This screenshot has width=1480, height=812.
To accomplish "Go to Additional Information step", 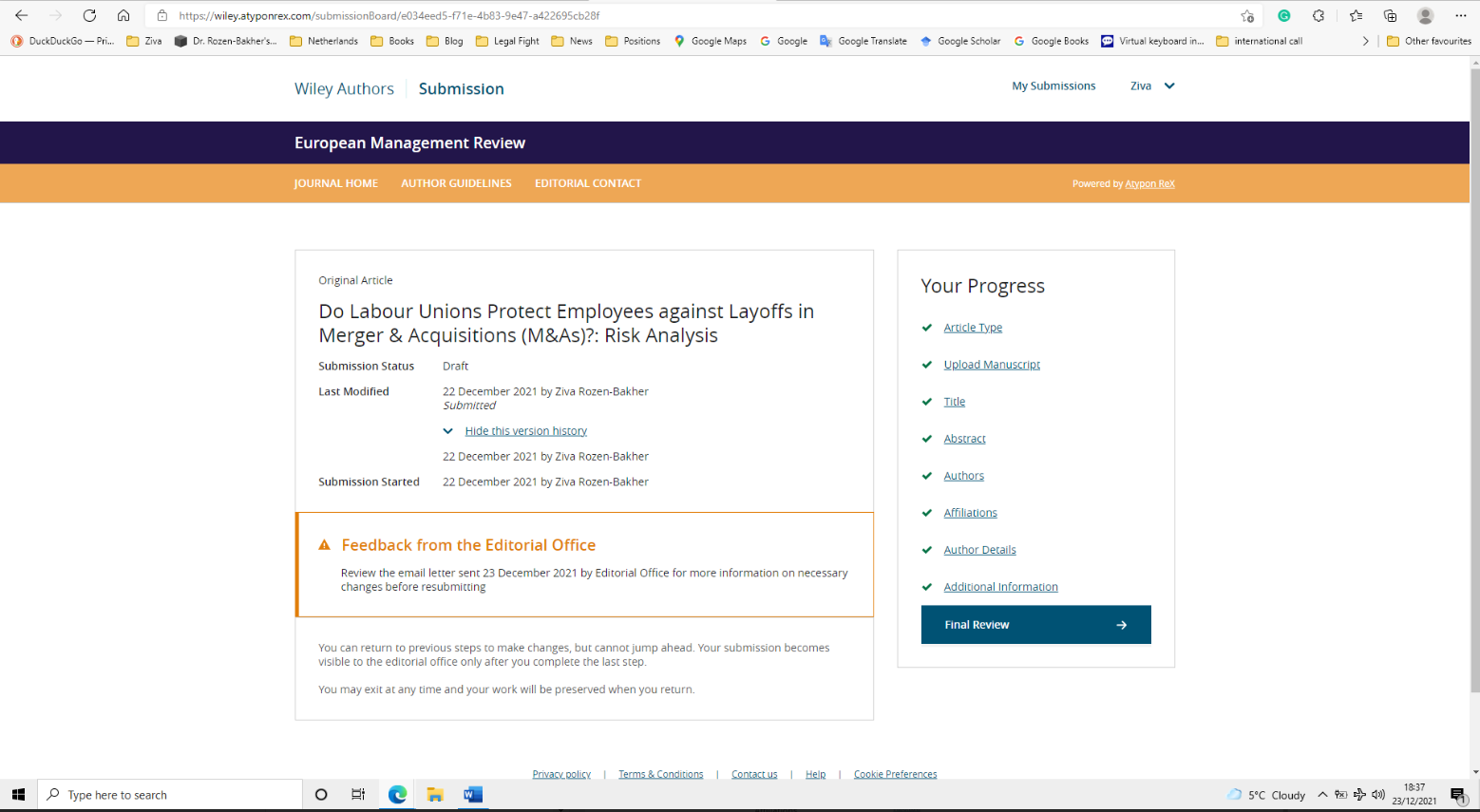I will tap(1000, 587).
